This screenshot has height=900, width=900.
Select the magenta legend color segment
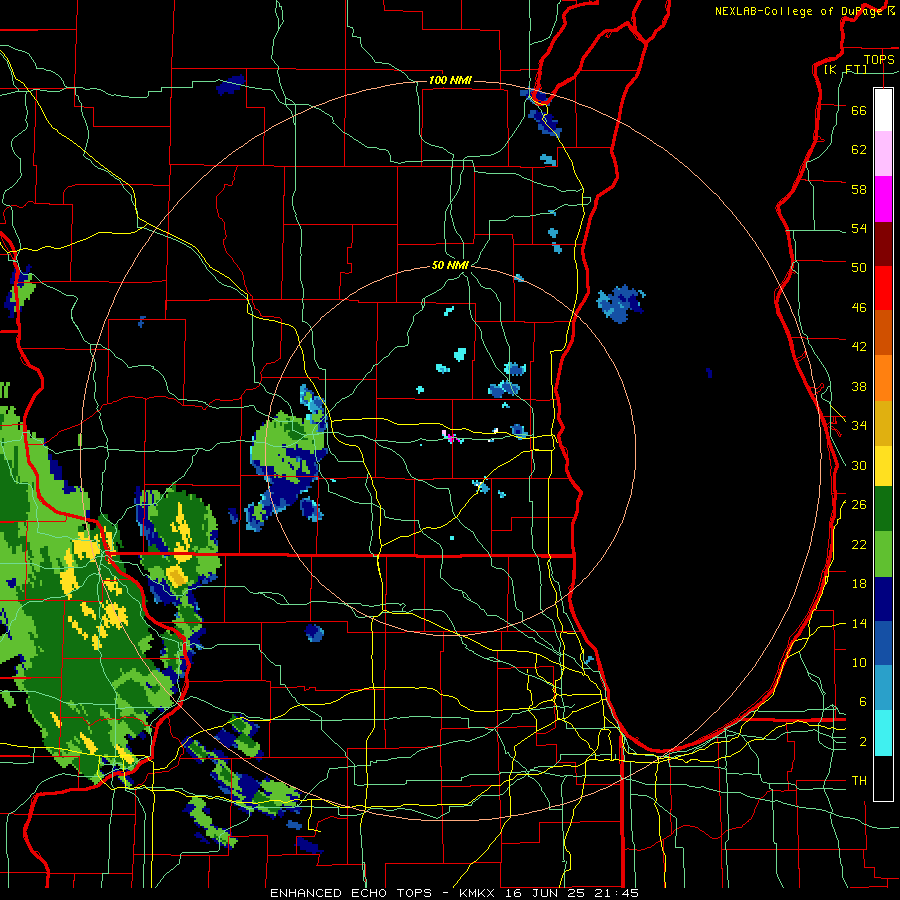pyautogui.click(x=883, y=199)
